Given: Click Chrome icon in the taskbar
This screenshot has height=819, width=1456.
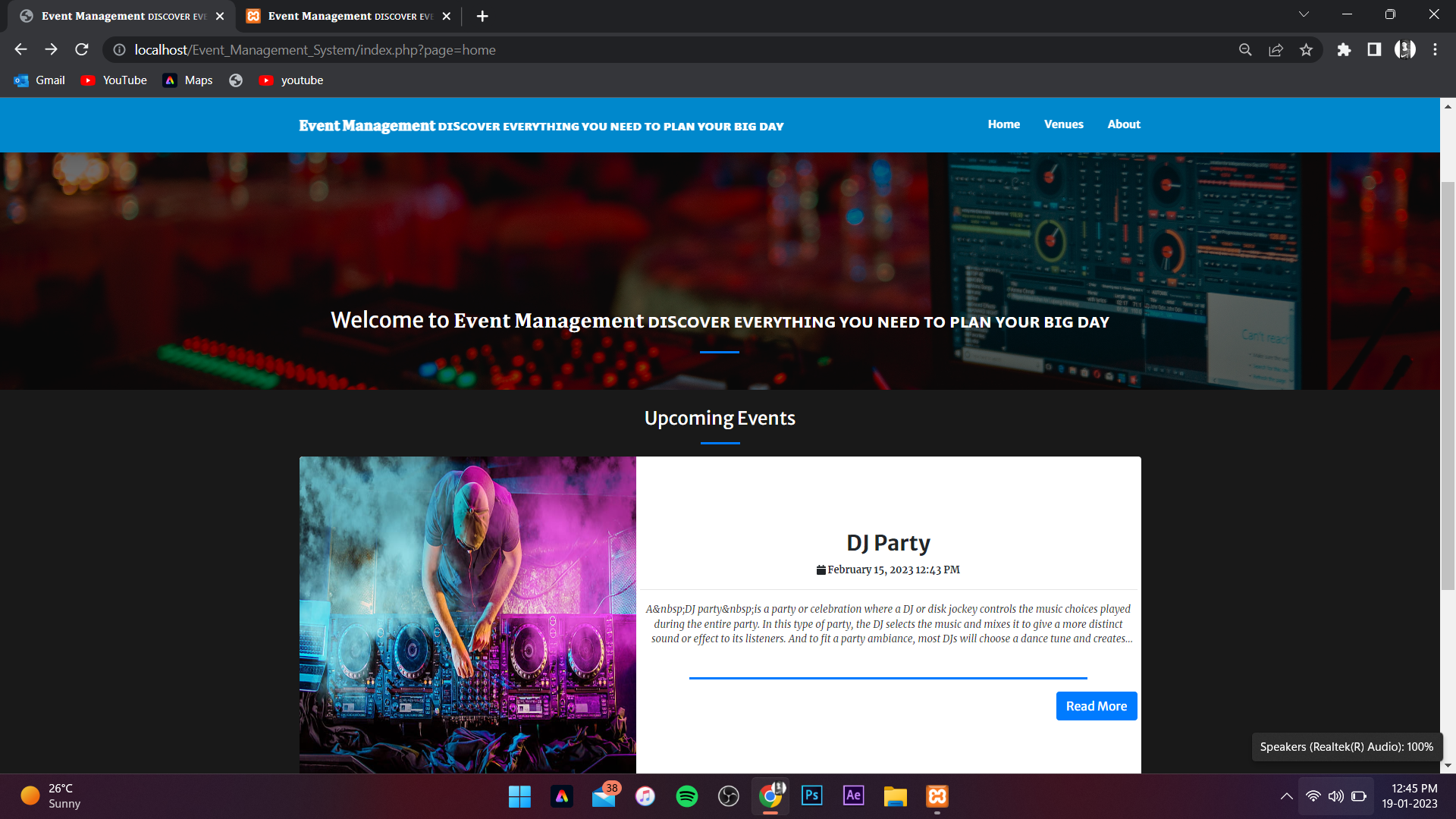Looking at the screenshot, I should pos(770,796).
